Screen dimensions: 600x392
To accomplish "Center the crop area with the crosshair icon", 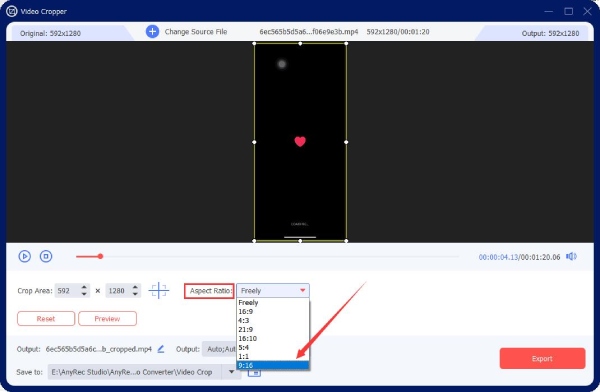I will (158, 291).
